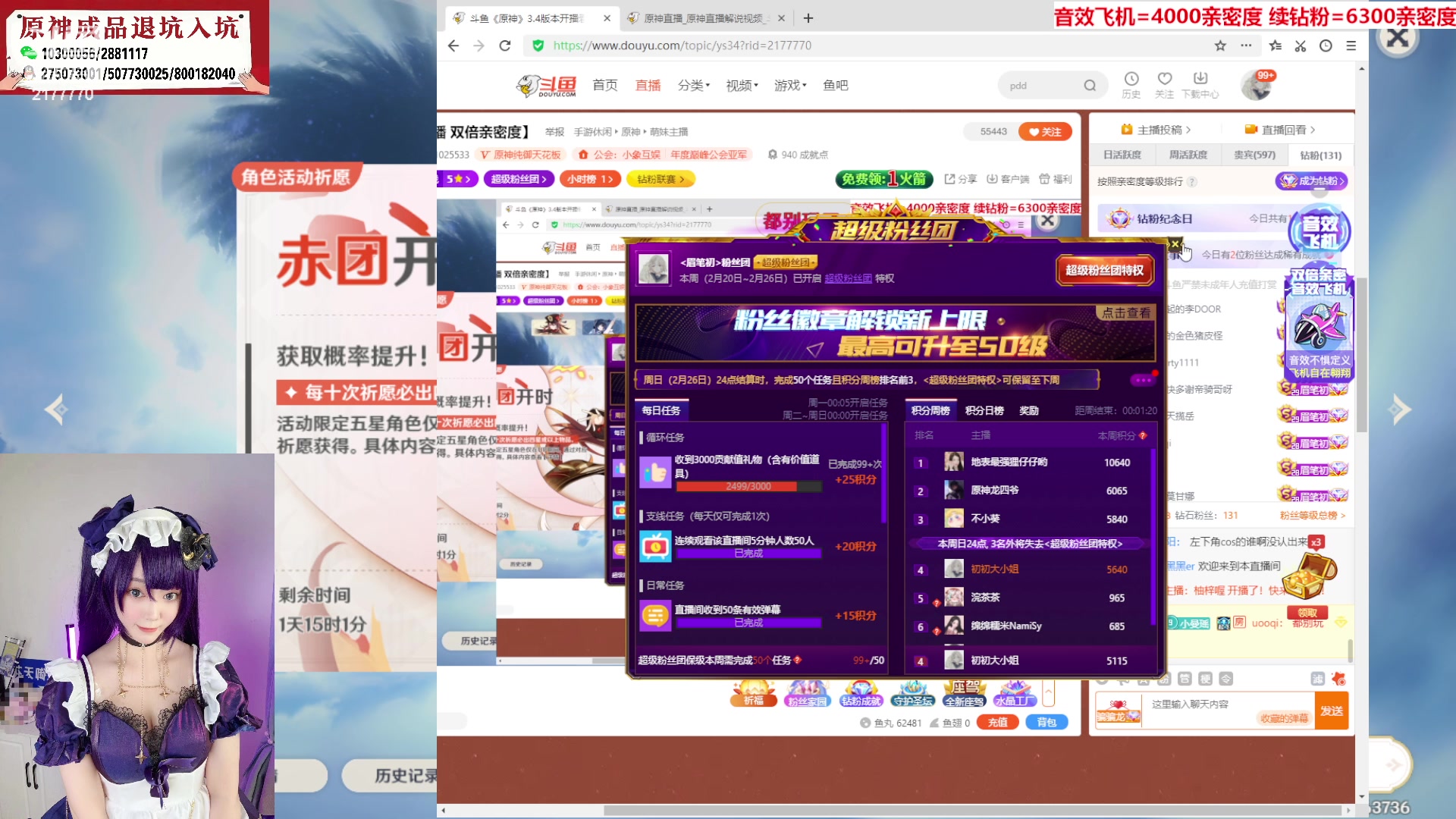Click the 充值 recharge button

[998, 723]
